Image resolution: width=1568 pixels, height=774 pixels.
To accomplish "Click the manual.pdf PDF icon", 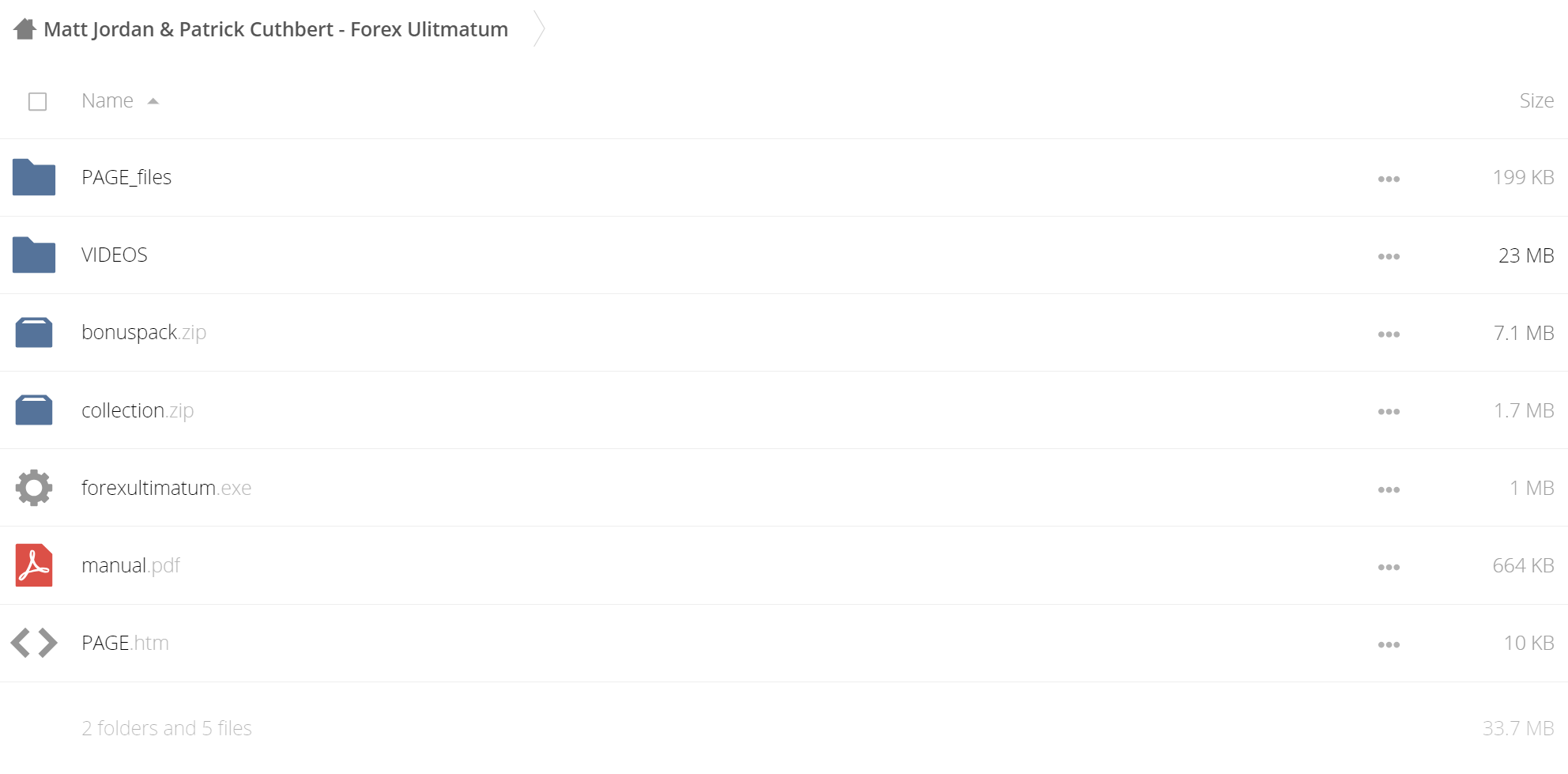I will point(34,565).
